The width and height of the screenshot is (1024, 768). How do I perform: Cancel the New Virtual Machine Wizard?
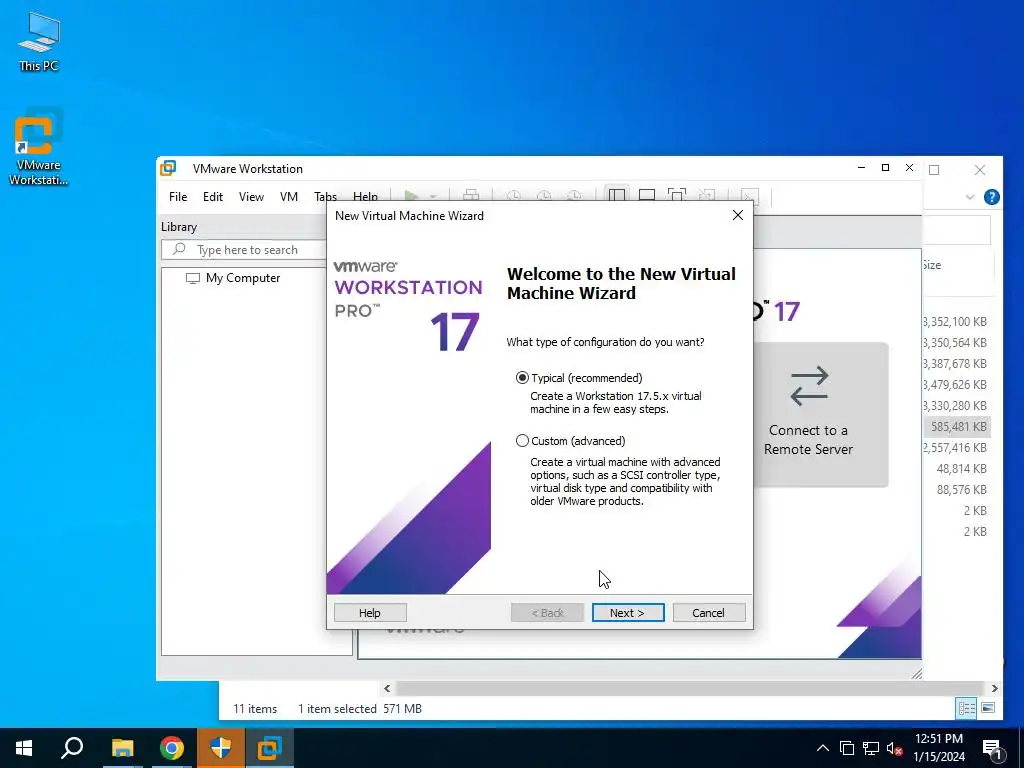(x=709, y=613)
